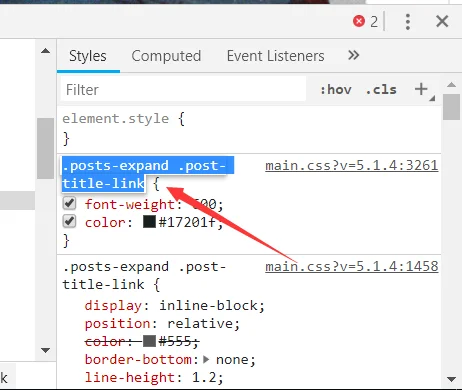Screen dimensions: 462x390
Task: Click the down arrow of the left scrollbar
Action: [x=45, y=350]
